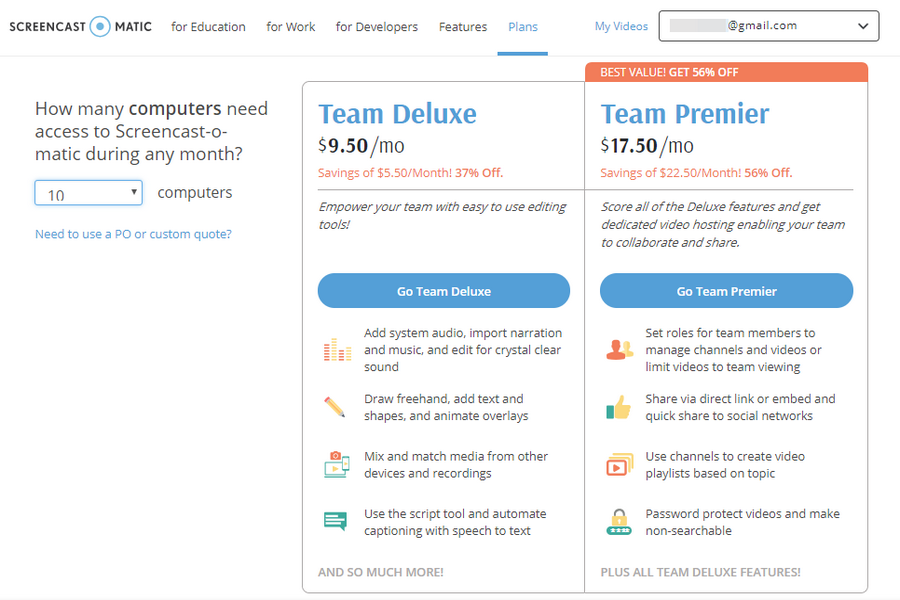Screen dimensions: 900x600
Task: Click the password padlock icon
Action: 619,522
